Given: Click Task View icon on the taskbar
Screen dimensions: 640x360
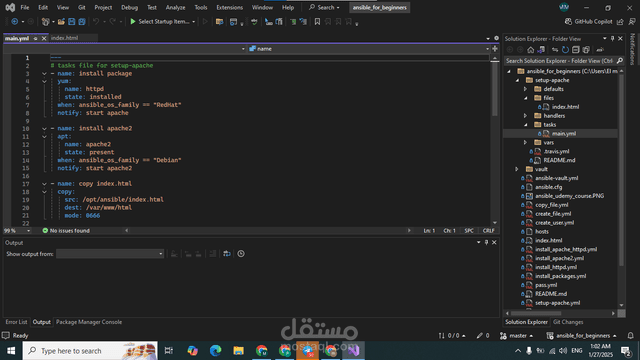Looking at the screenshot, I should pyautogui.click(x=169, y=351).
